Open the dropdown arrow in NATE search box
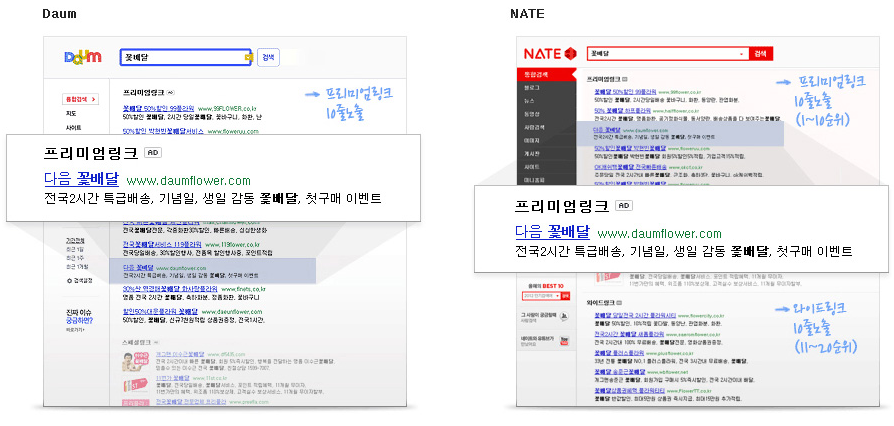This screenshot has height=426, width=894. [742, 54]
